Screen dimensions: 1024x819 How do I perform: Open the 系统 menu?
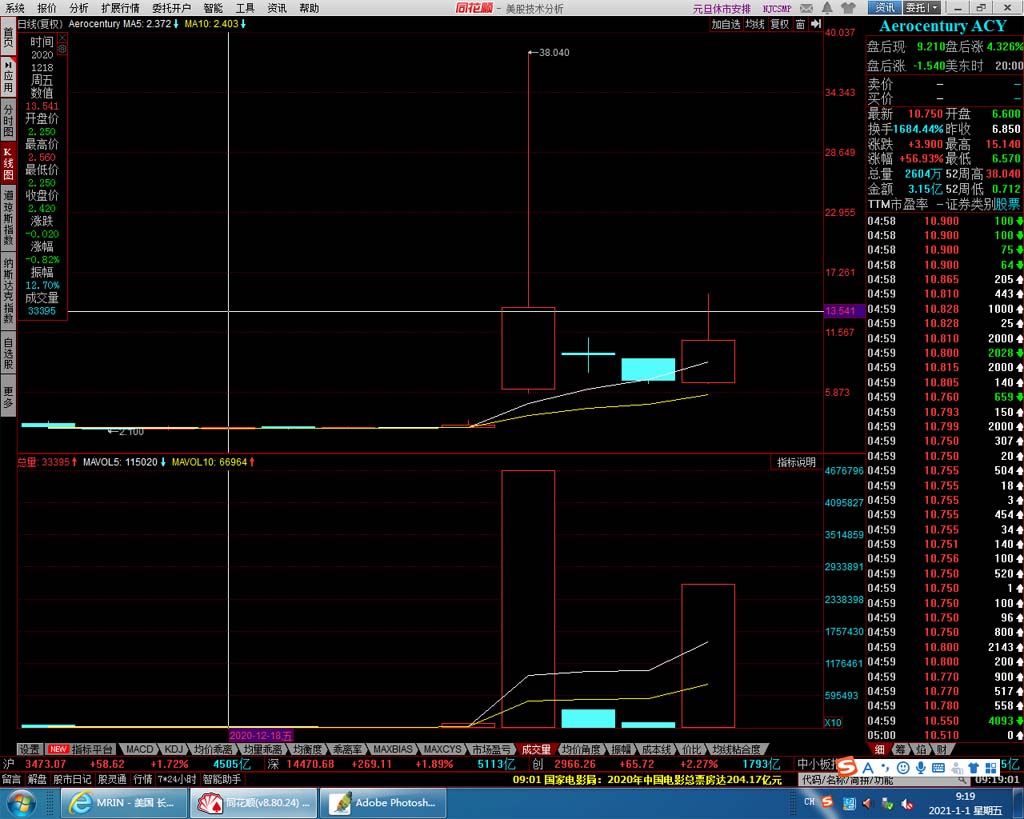click(14, 8)
